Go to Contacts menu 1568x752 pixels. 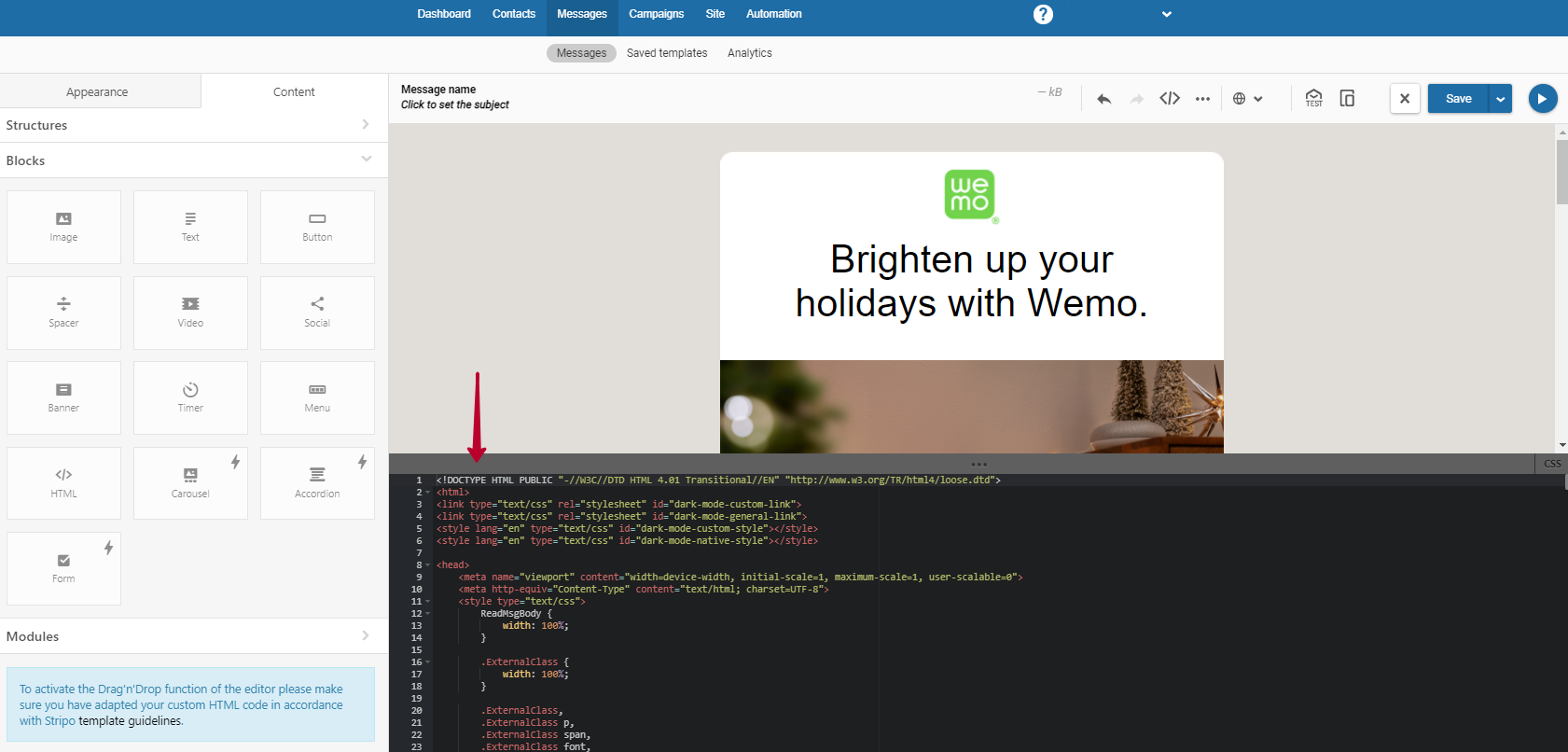pos(514,14)
